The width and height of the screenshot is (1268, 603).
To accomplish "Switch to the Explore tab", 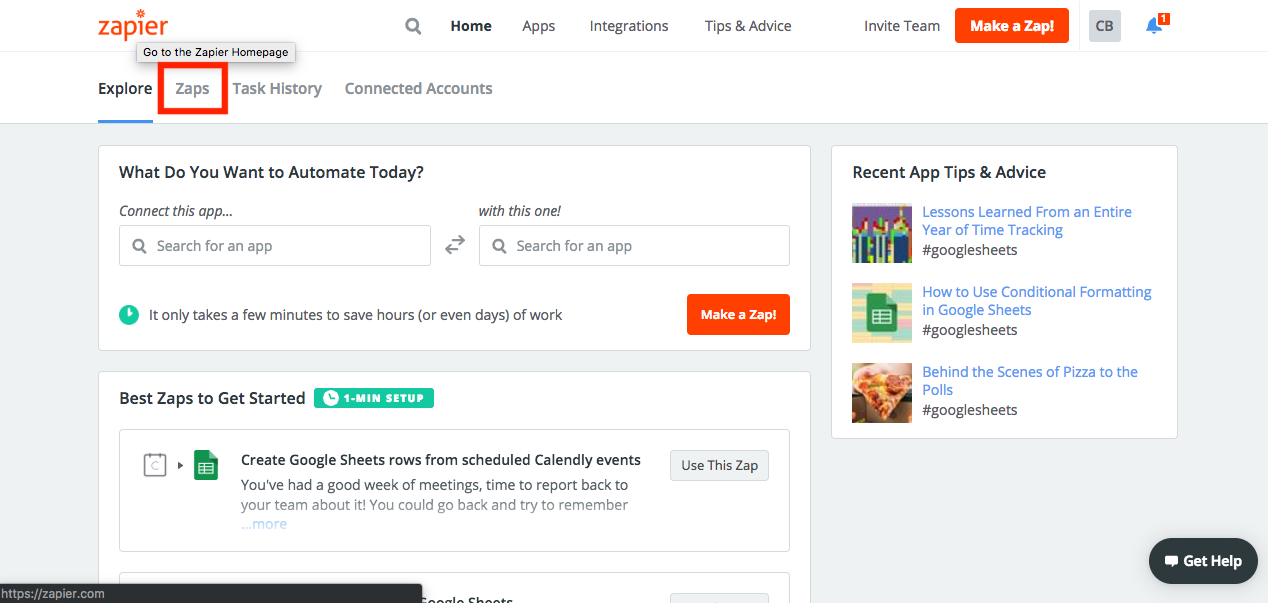I will coord(125,88).
